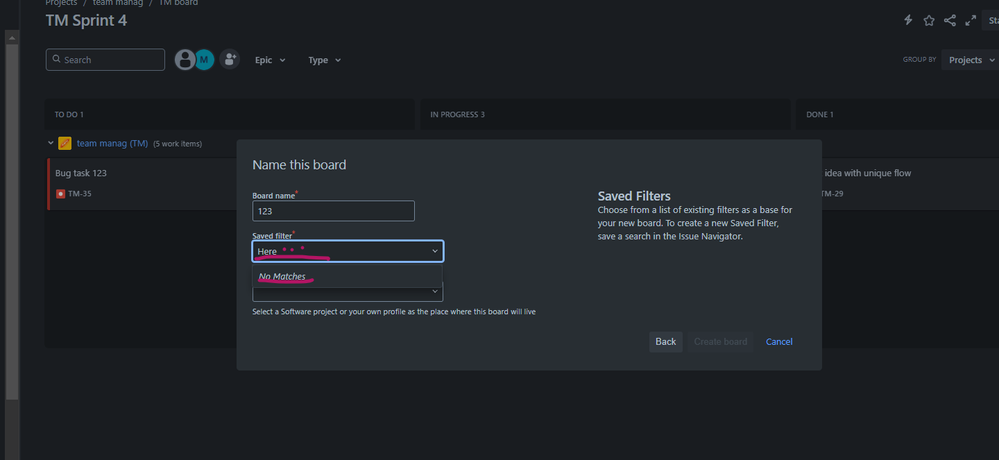Click the TM-35 bug type icon
Viewport: 999px width, 460px height.
(61, 194)
